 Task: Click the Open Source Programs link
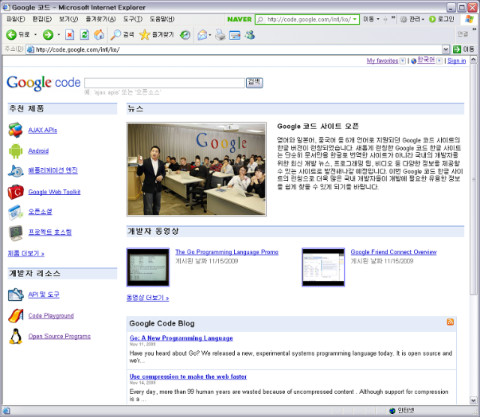59,336
